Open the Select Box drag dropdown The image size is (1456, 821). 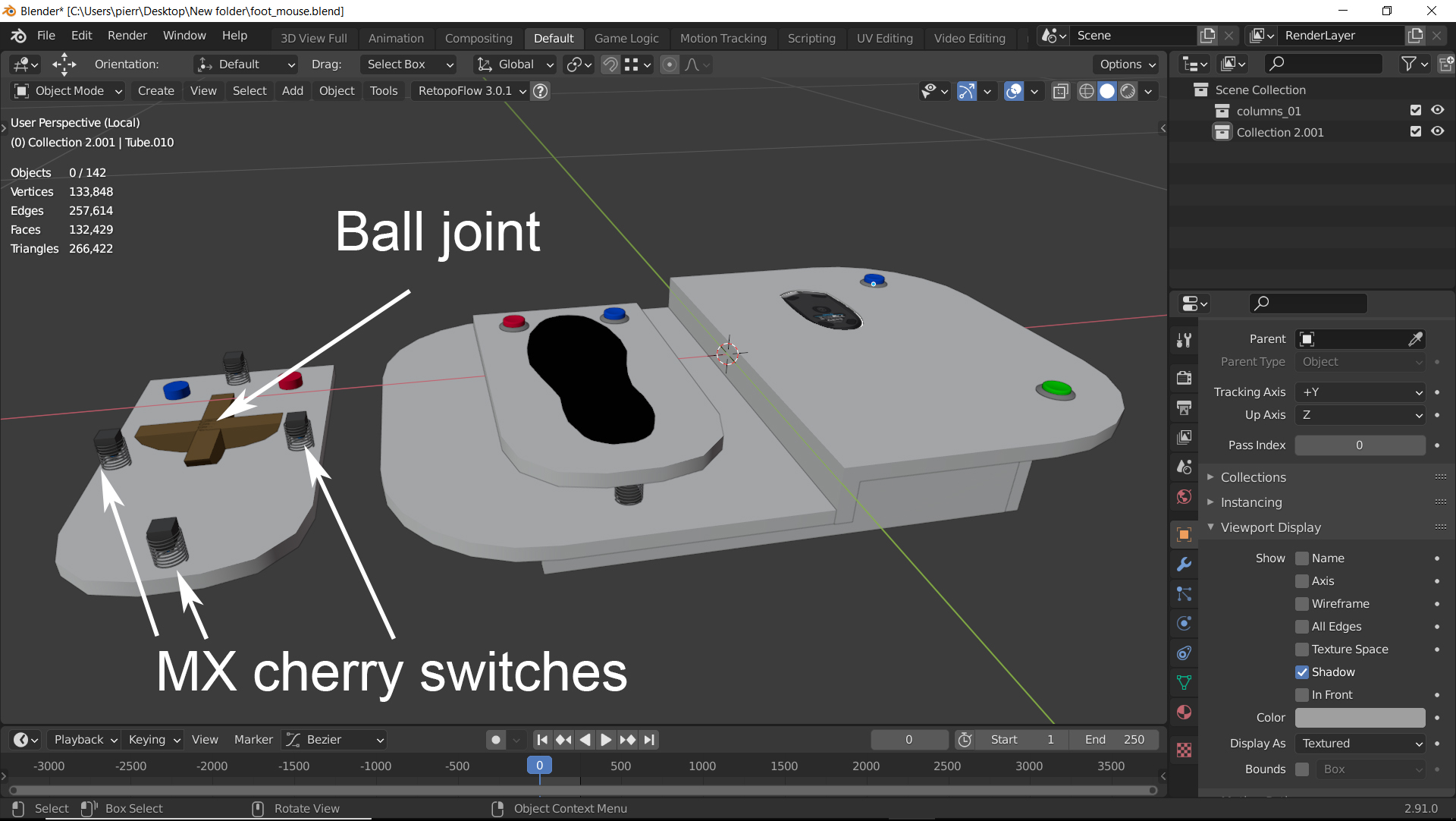[x=409, y=64]
